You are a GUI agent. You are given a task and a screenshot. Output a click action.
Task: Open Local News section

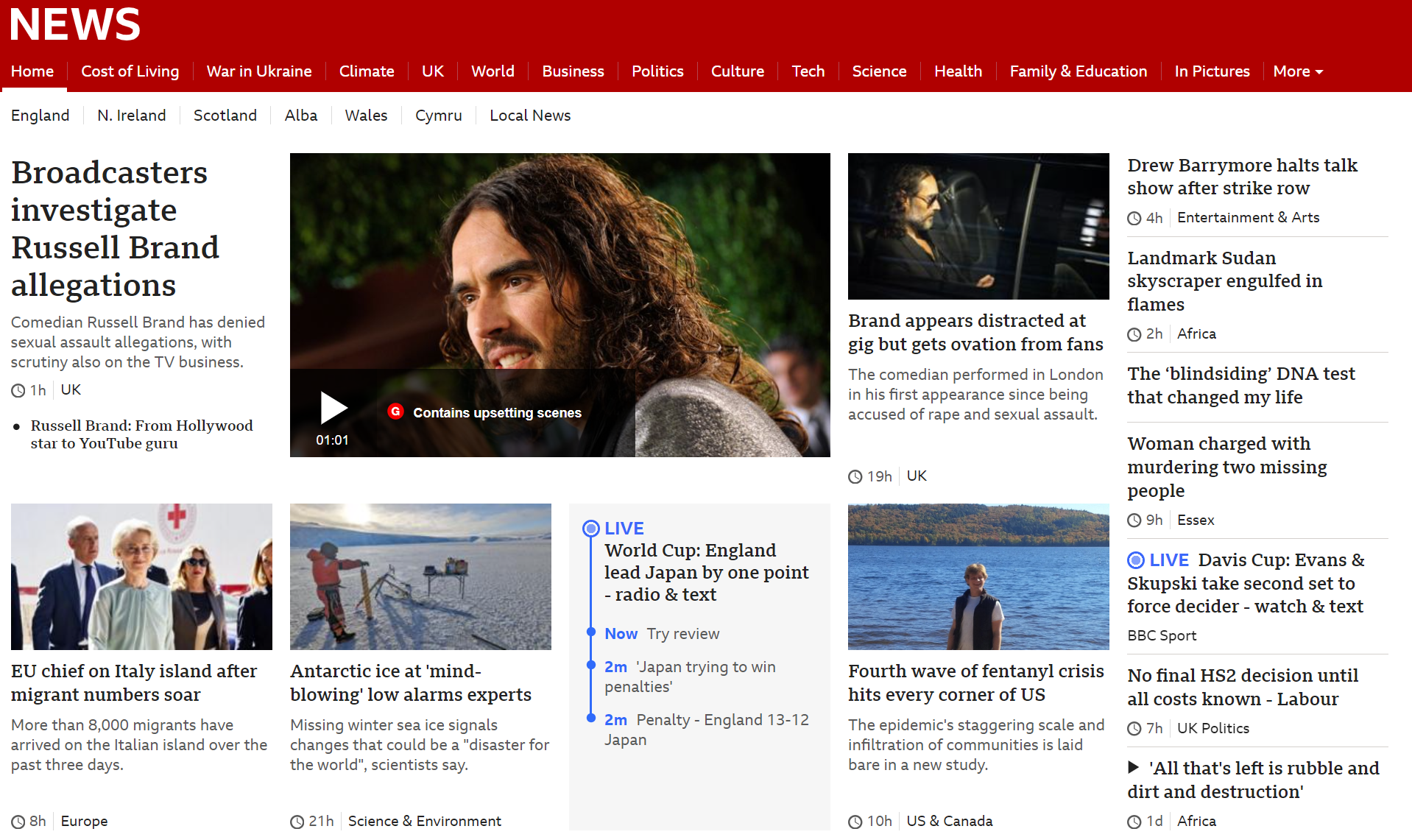[530, 116]
